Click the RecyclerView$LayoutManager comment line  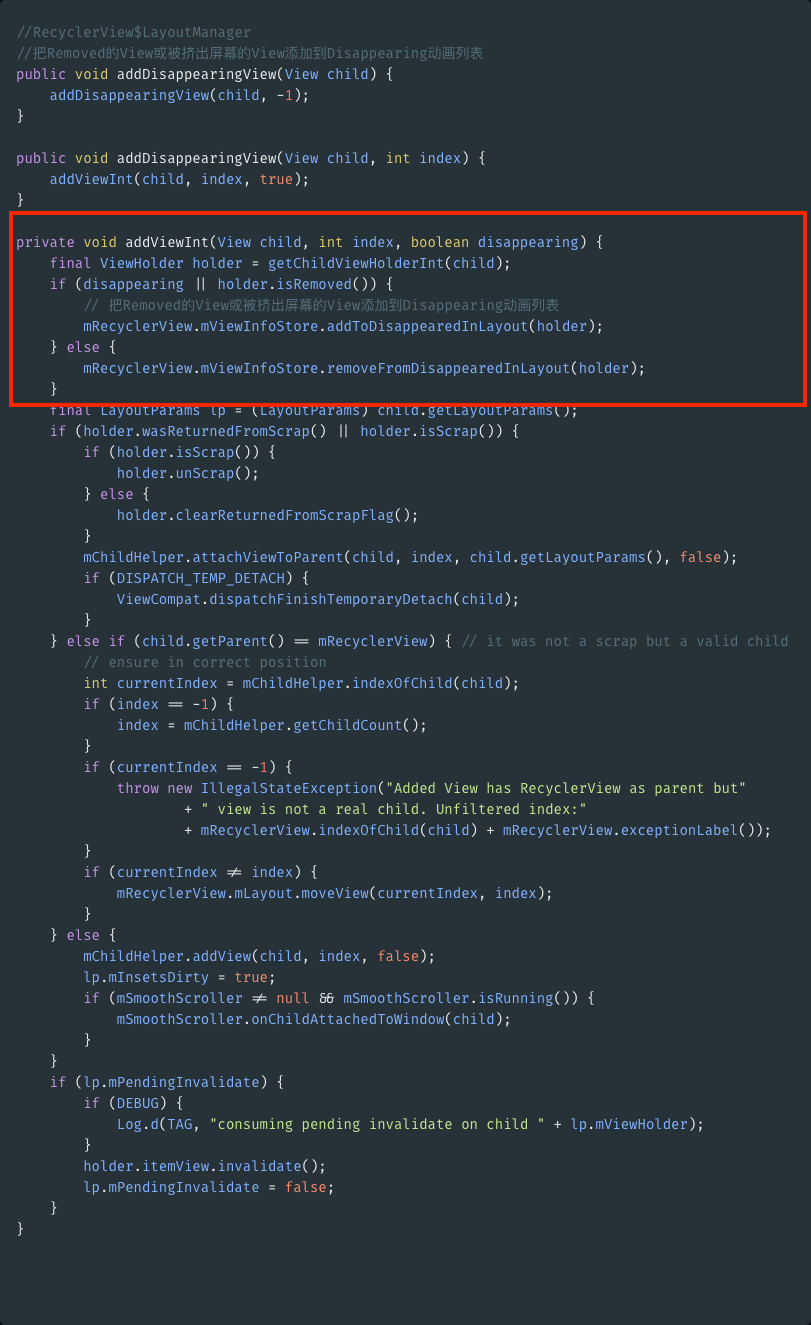pos(134,32)
